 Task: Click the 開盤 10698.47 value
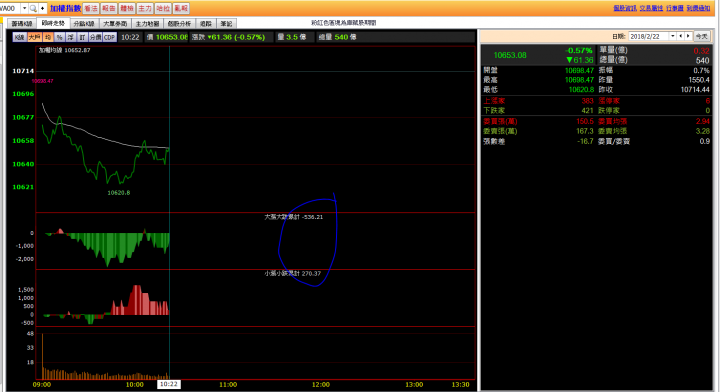[x=579, y=70]
